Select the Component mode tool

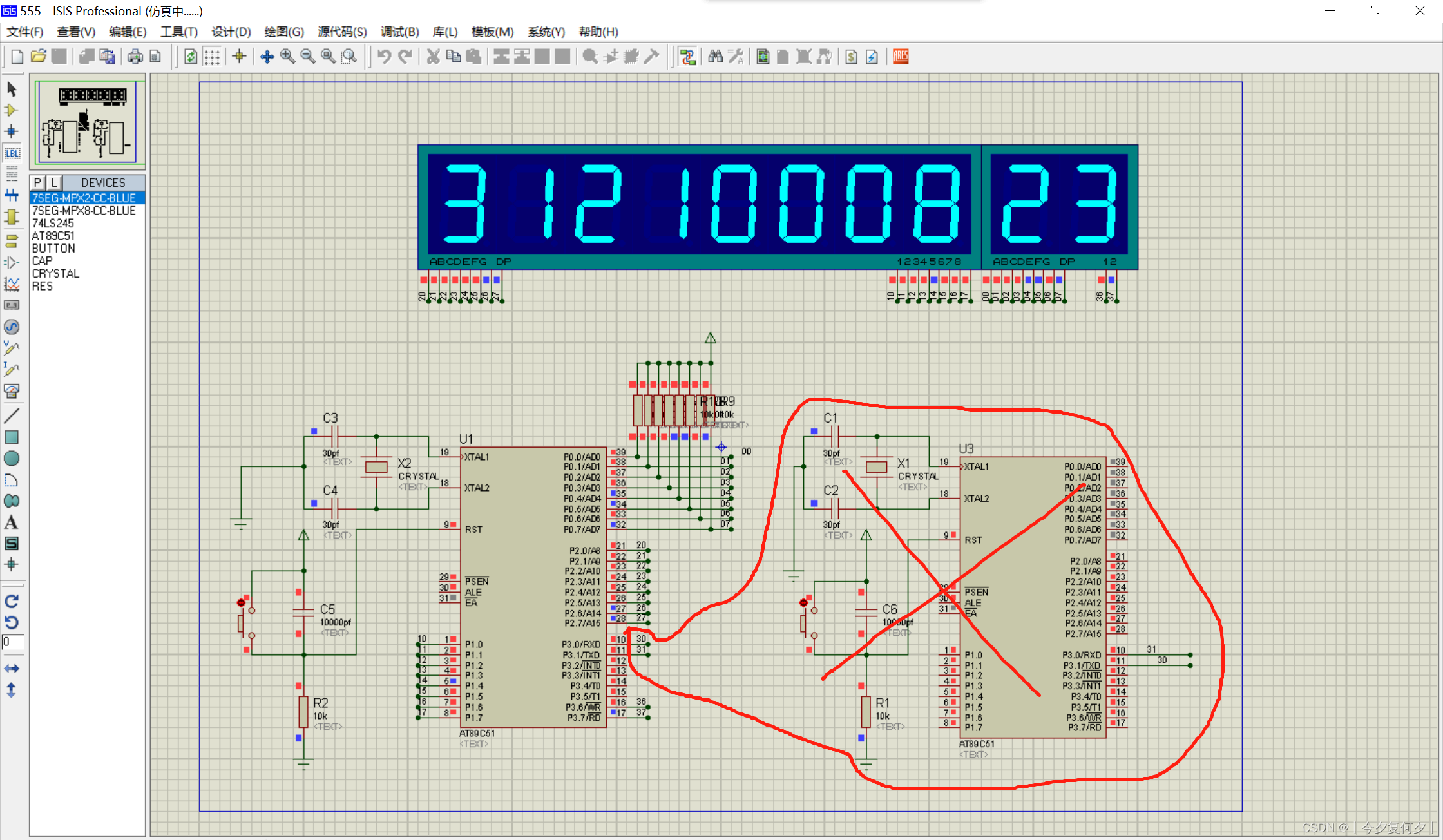coord(11,110)
